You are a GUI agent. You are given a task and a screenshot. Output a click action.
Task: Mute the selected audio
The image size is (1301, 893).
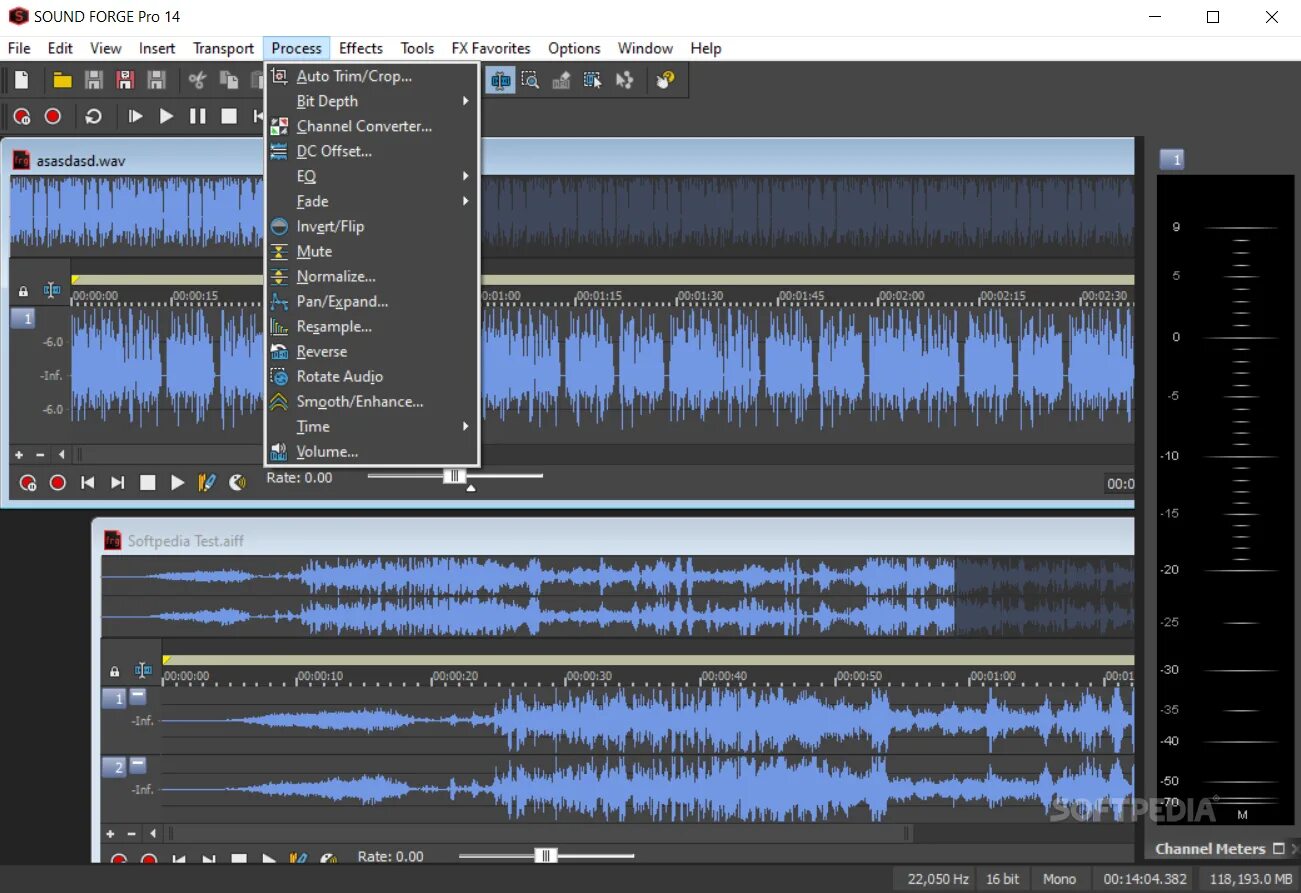312,251
